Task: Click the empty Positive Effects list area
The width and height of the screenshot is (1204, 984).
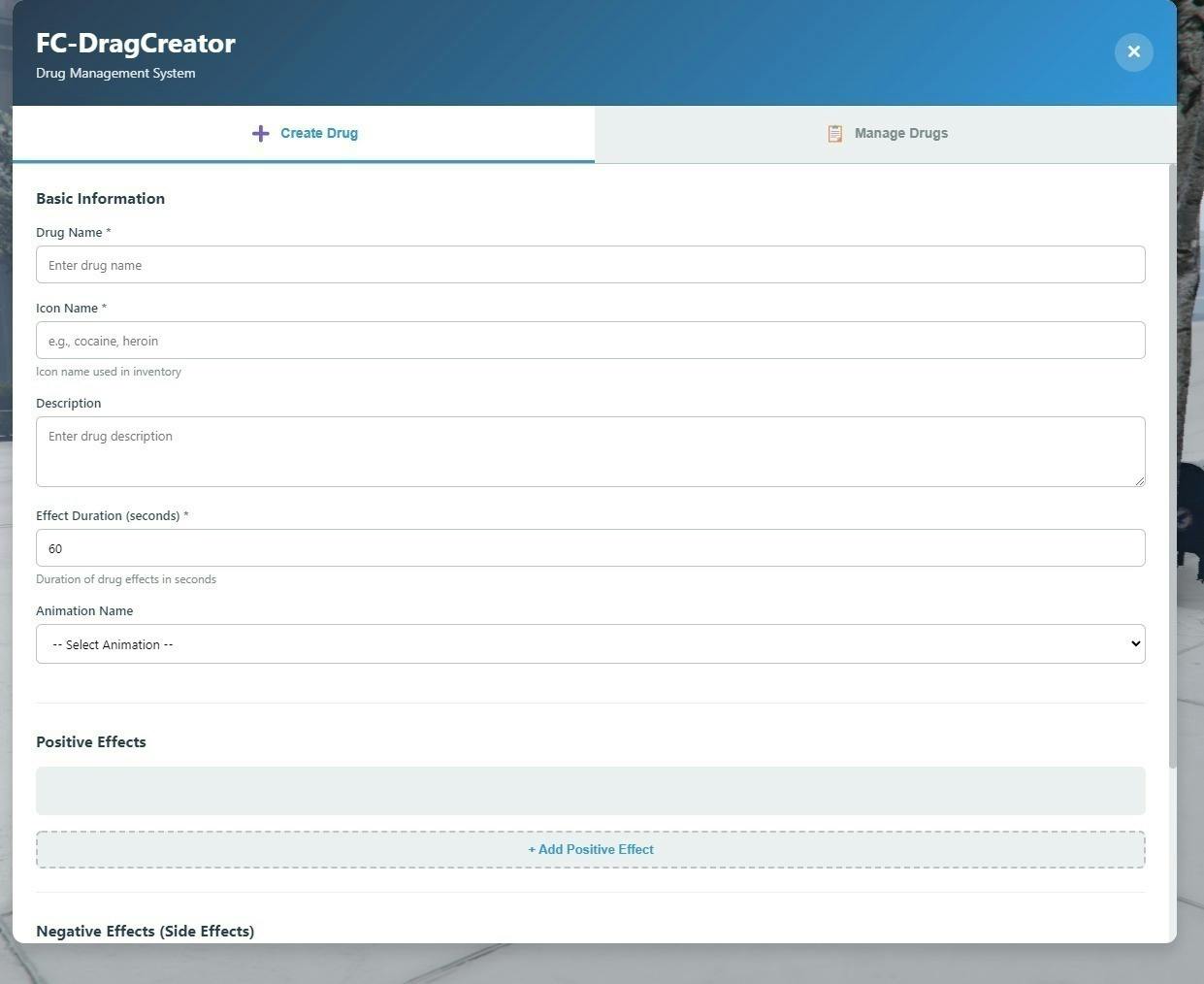Action: pos(590,791)
